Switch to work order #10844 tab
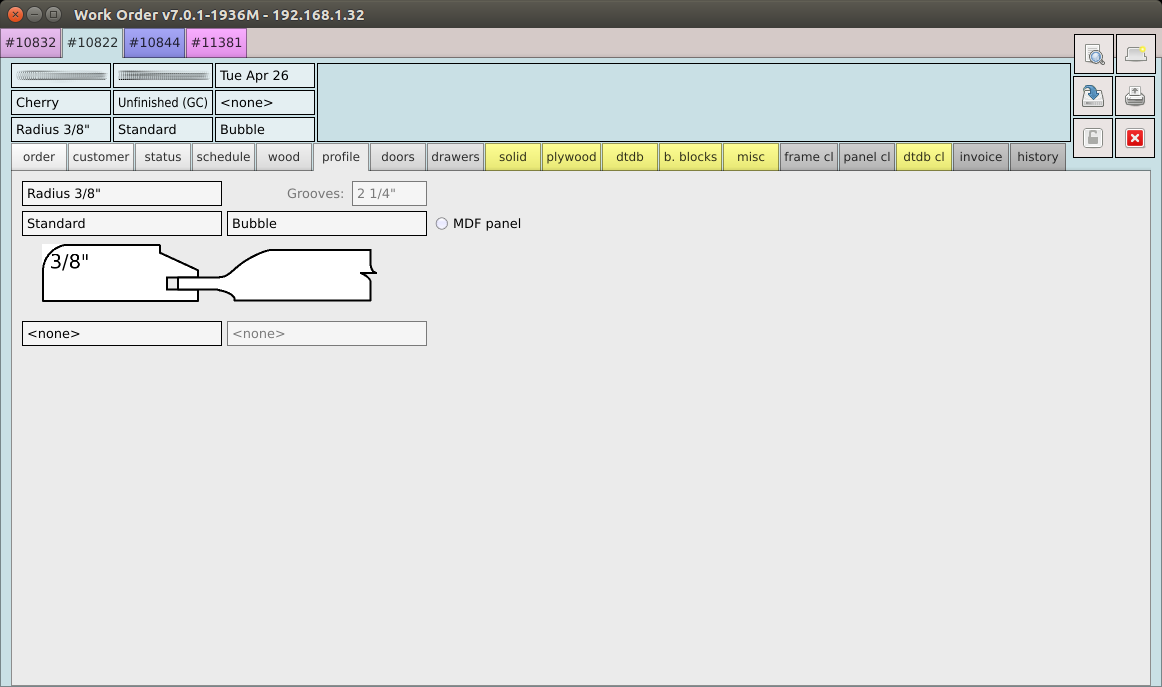This screenshot has width=1162, height=687. coord(154,43)
